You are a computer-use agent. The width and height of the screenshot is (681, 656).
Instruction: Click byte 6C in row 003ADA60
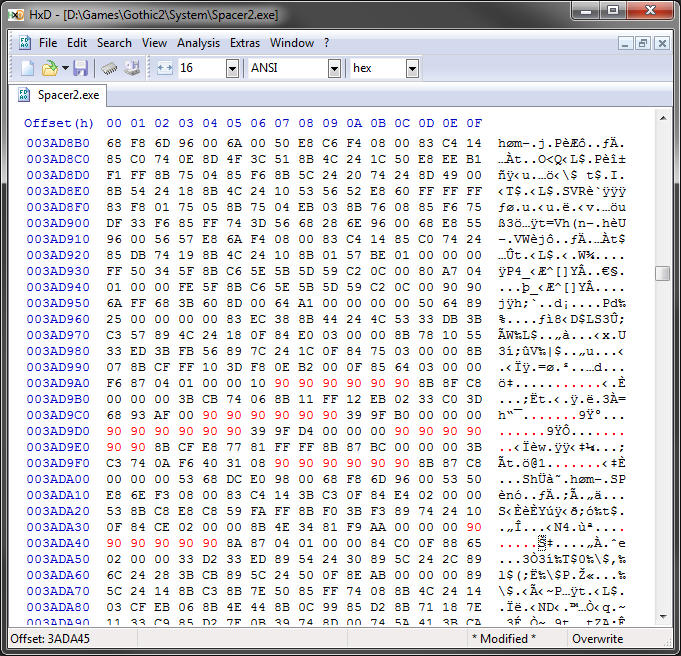pos(114,575)
